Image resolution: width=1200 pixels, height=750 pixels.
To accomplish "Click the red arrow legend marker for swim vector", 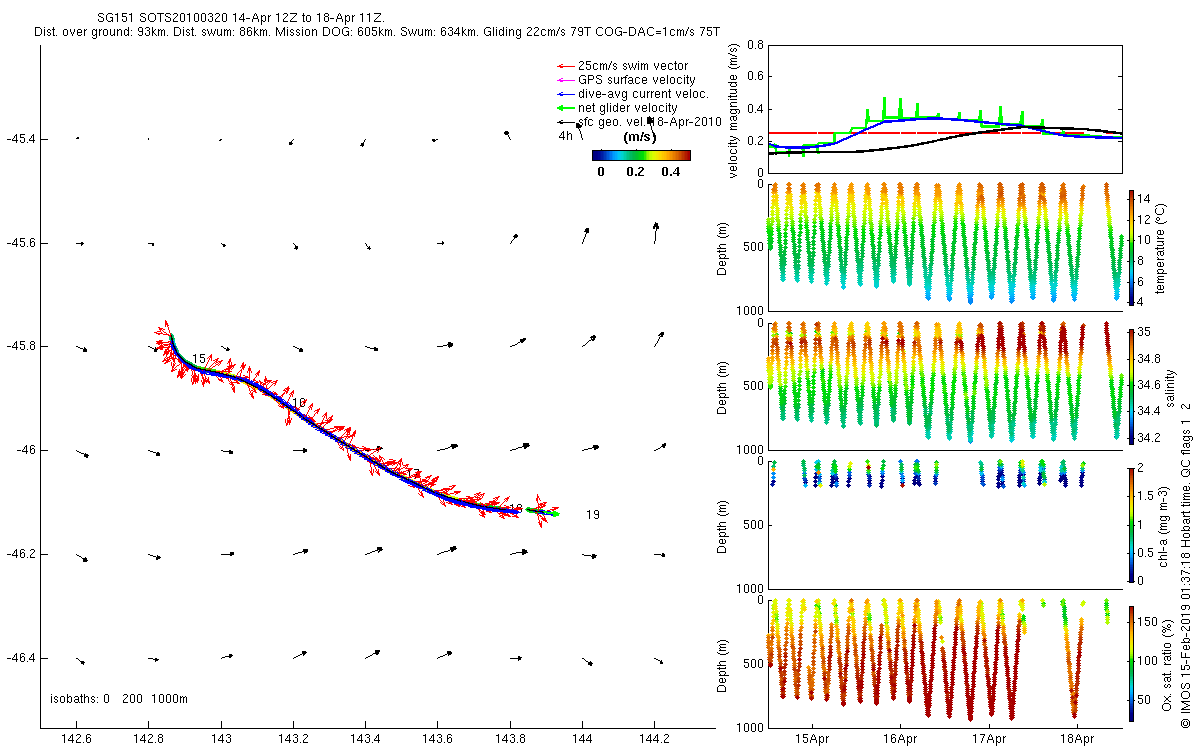I will click(565, 67).
